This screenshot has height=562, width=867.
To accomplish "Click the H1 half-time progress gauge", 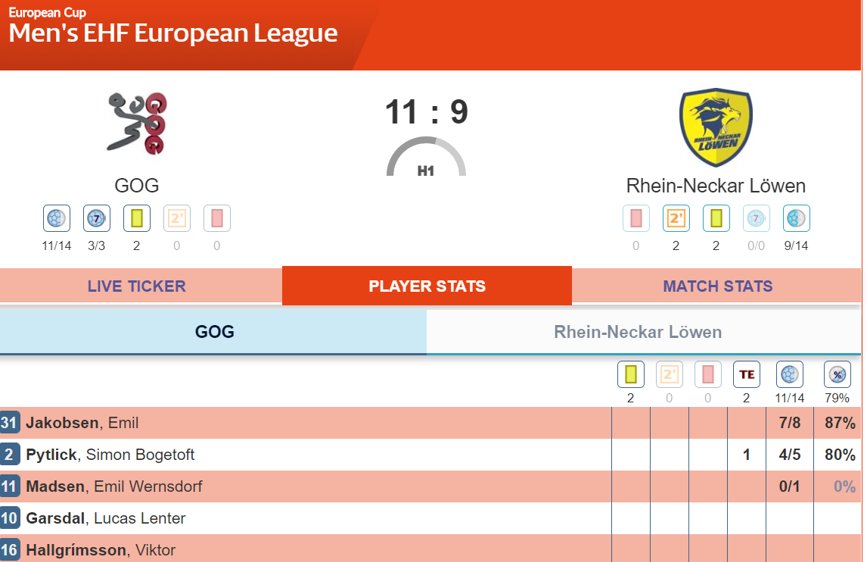I will click(426, 160).
